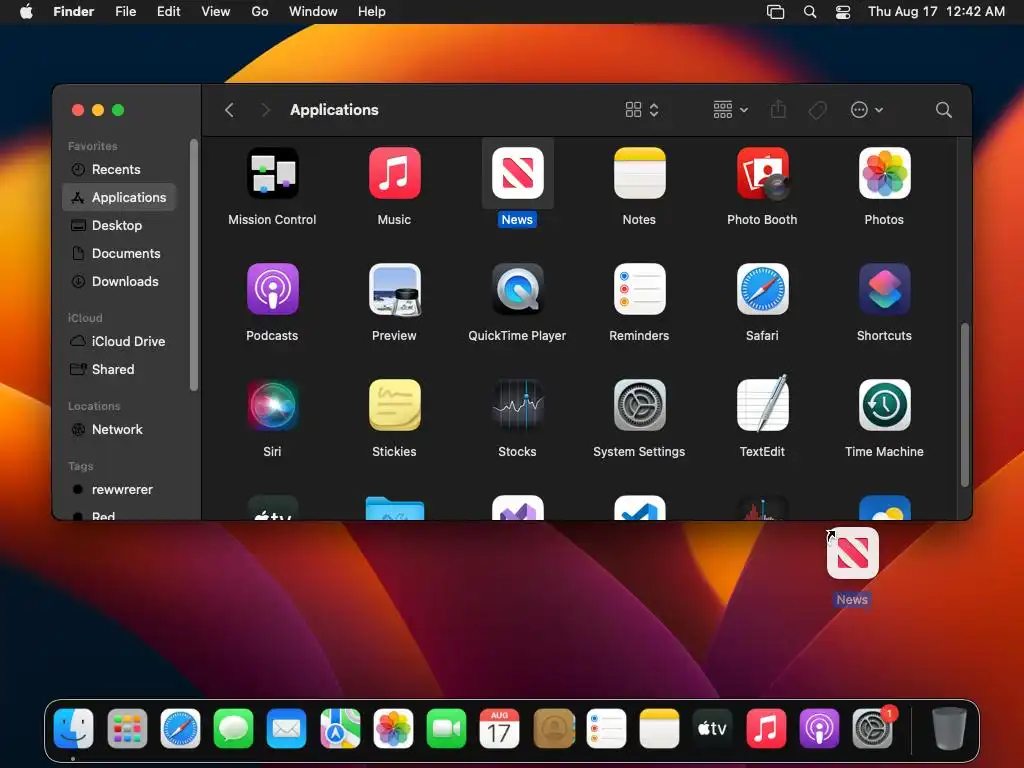Click the Finder window vertical scrollbar

(x=965, y=405)
